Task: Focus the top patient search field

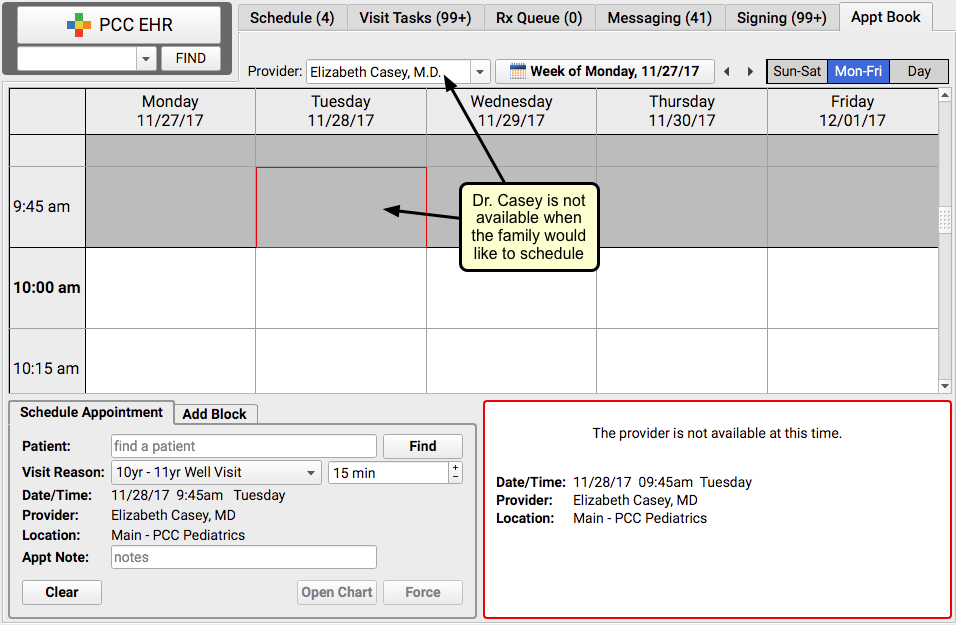Action: 77,59
